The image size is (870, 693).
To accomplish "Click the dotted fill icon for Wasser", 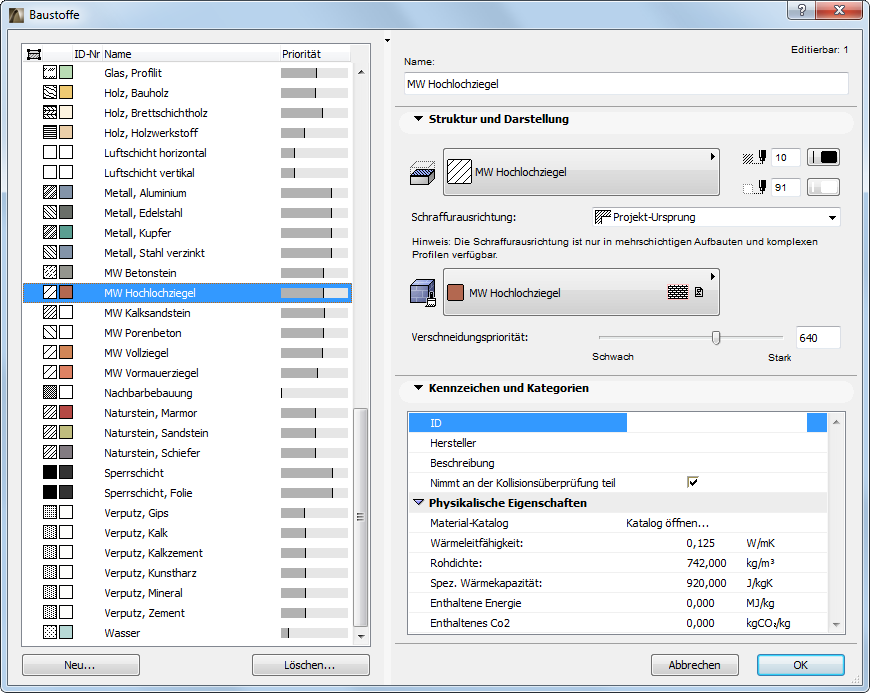I will pyautogui.click(x=50, y=631).
